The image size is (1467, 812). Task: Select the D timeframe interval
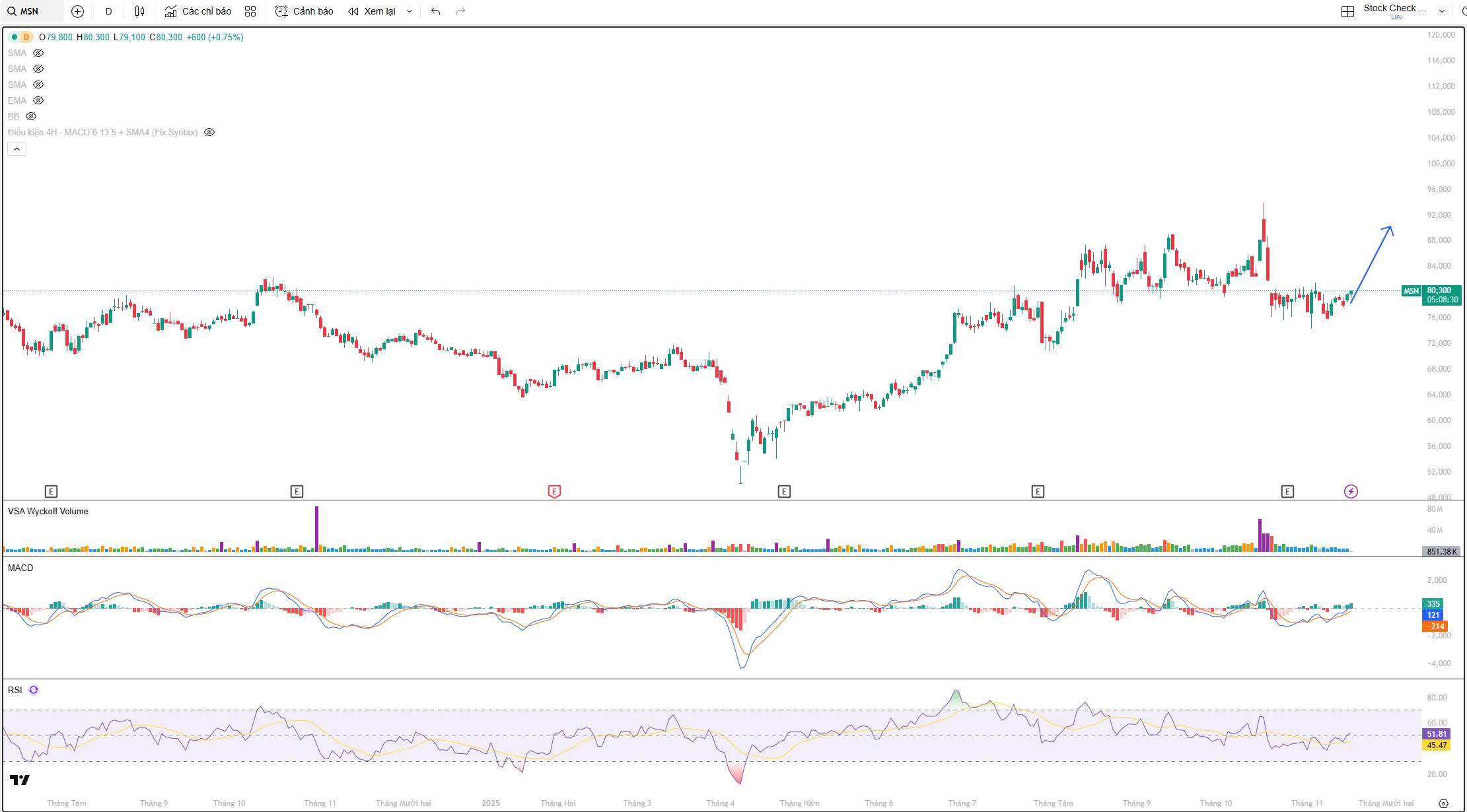[109, 11]
